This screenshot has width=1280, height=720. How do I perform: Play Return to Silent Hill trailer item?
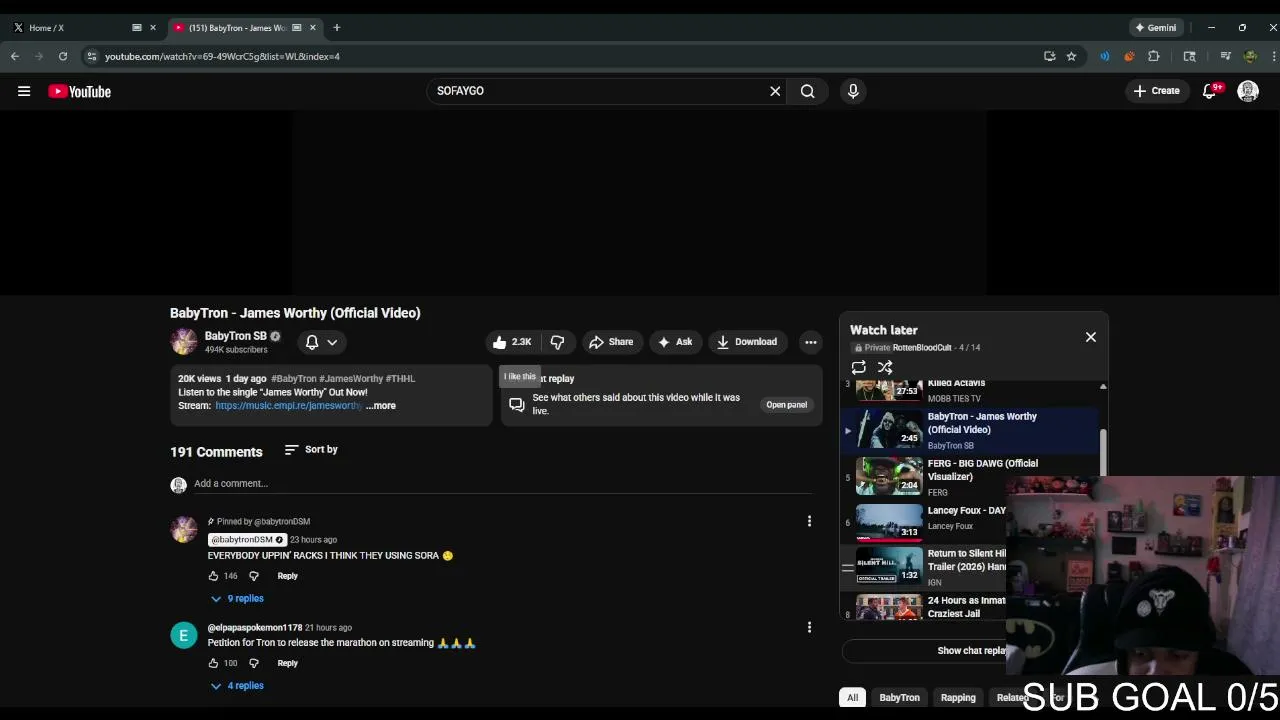(925, 567)
